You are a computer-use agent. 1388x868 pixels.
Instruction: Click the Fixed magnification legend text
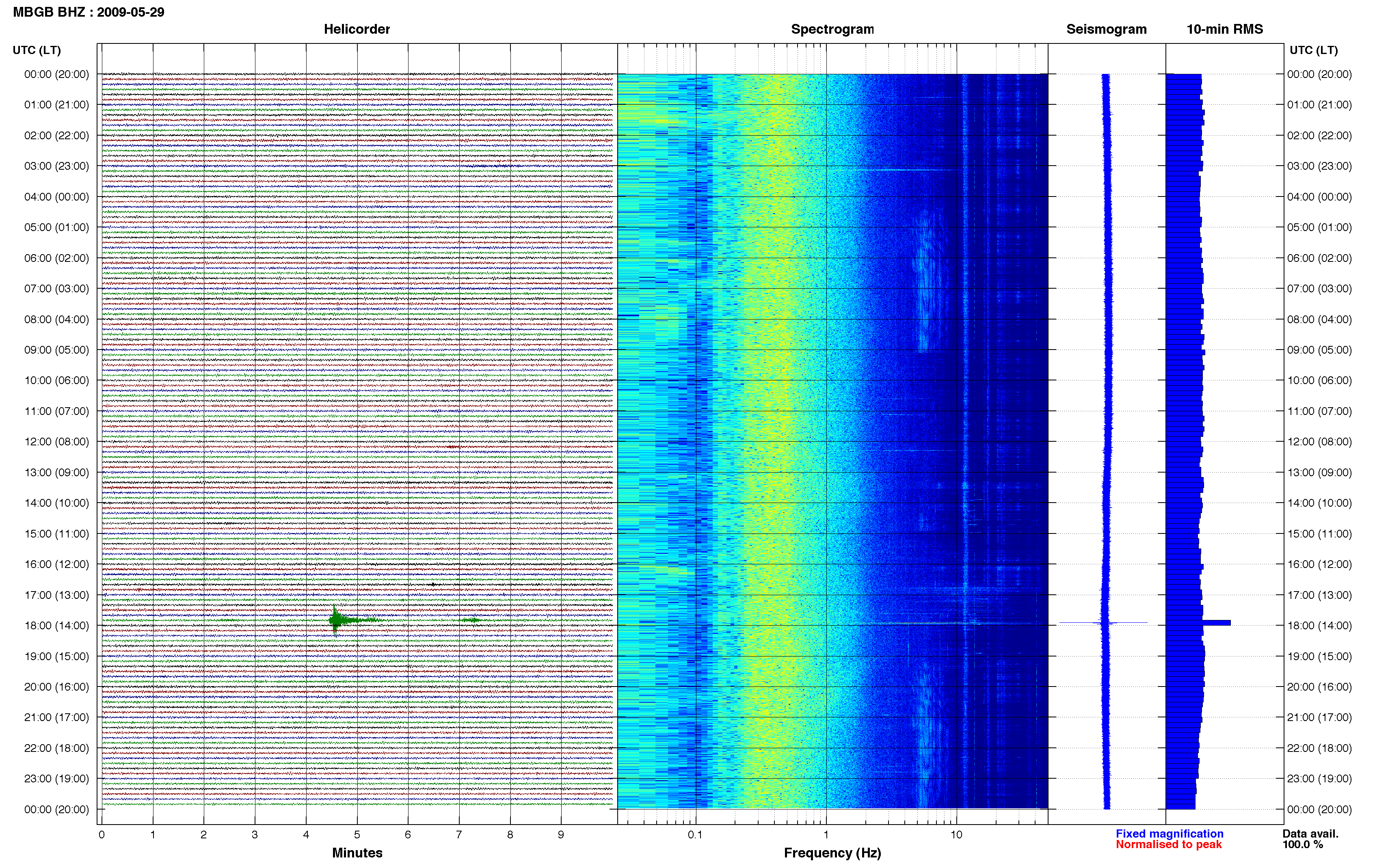[x=1169, y=833]
